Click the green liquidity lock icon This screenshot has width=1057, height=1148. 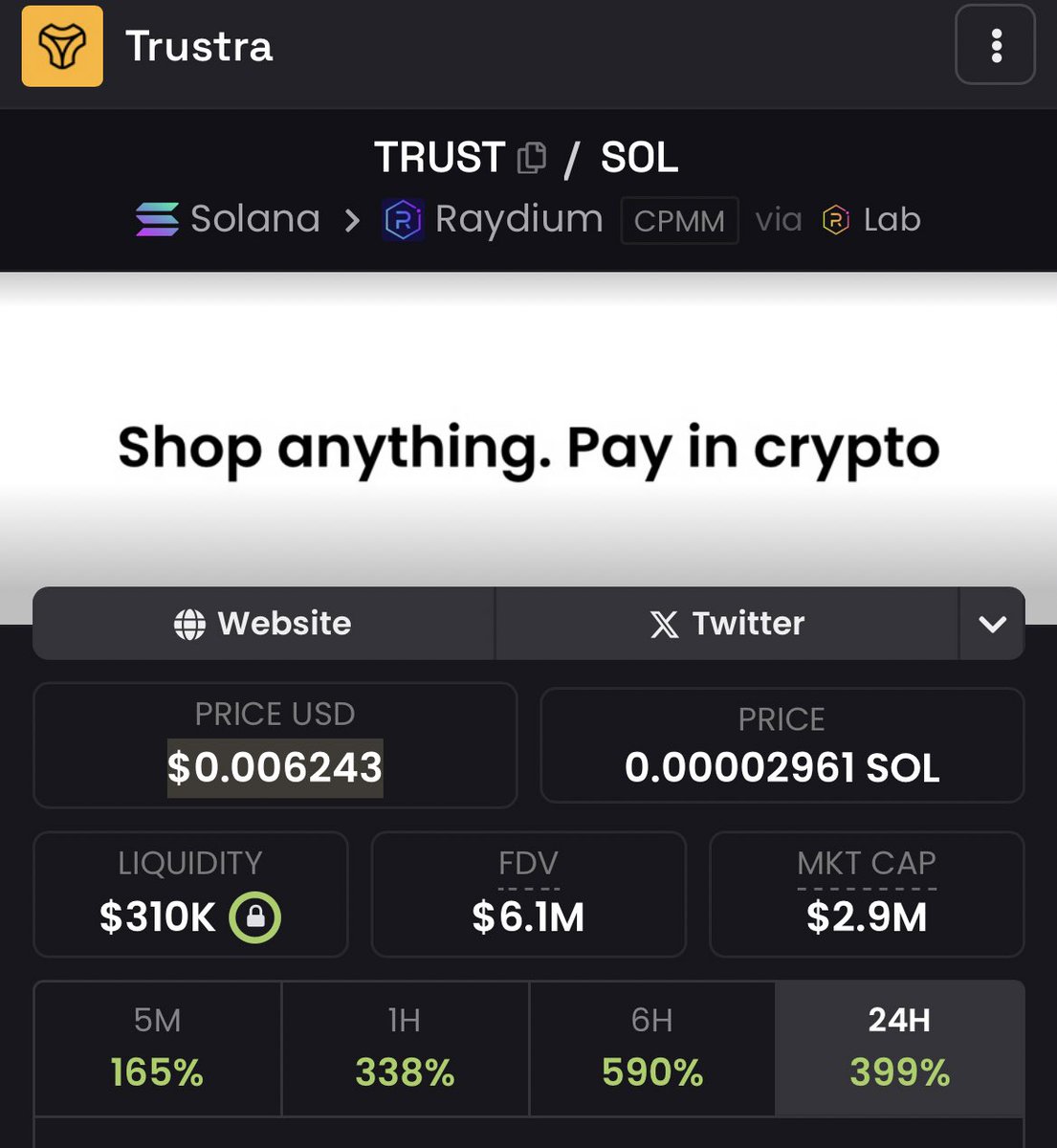point(254,916)
